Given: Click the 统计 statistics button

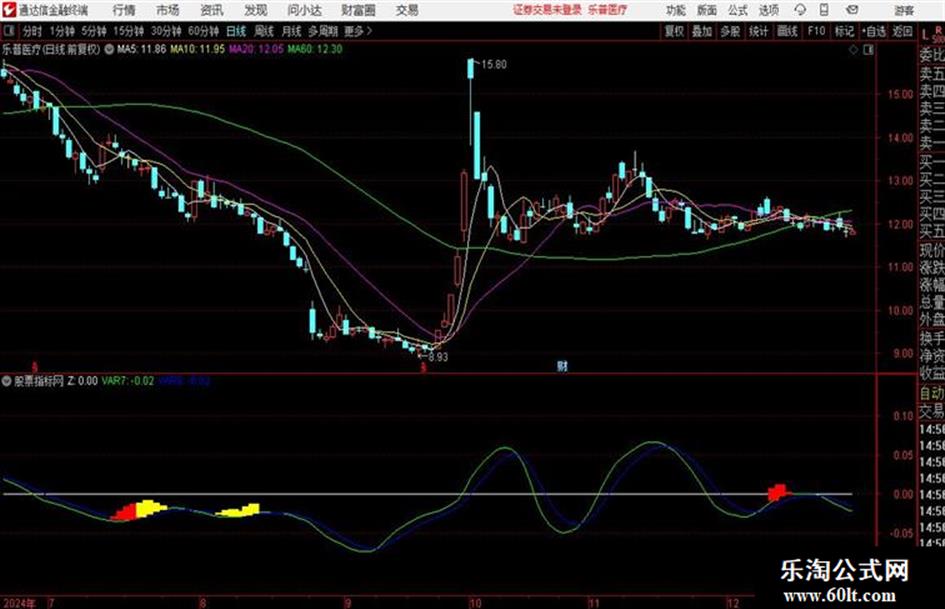Looking at the screenshot, I should [x=759, y=31].
